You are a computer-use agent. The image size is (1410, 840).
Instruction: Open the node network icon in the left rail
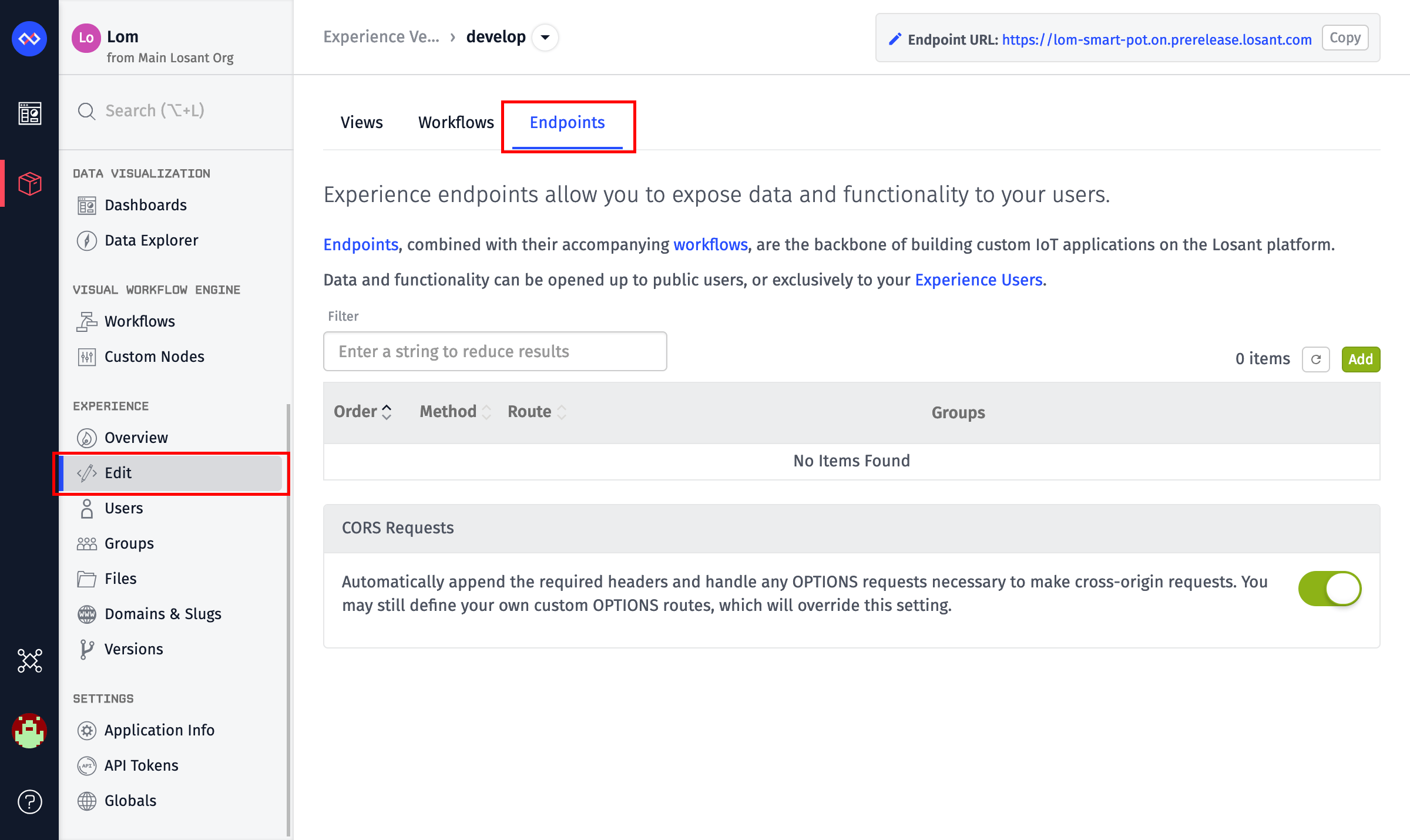tap(29, 661)
